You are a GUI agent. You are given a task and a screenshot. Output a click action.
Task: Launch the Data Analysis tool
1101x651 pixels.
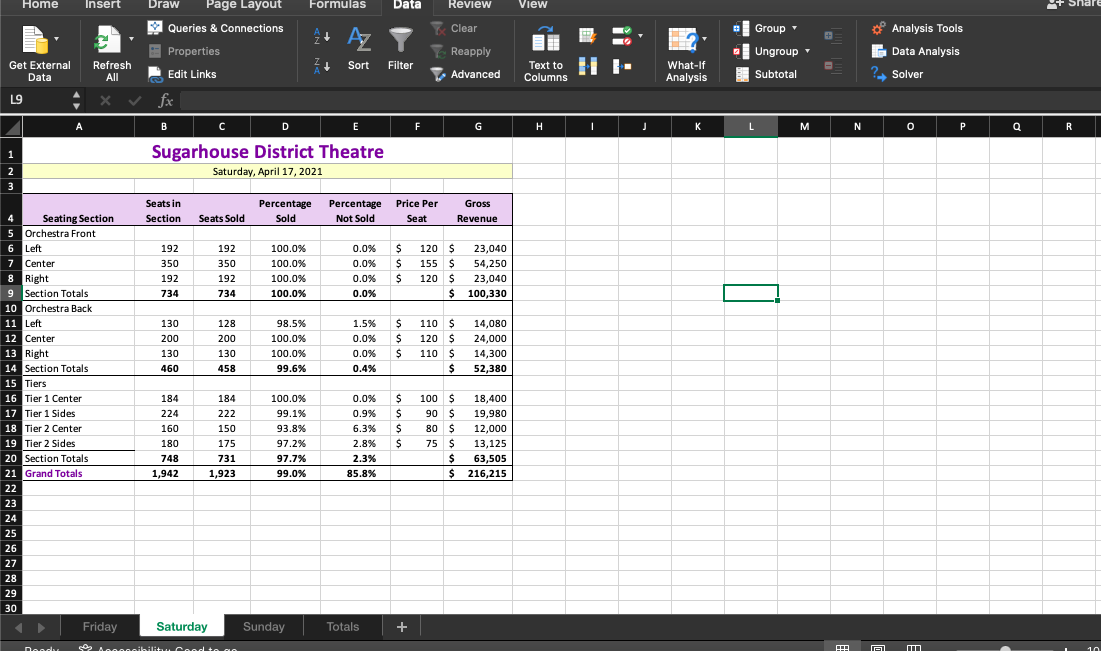(916, 51)
